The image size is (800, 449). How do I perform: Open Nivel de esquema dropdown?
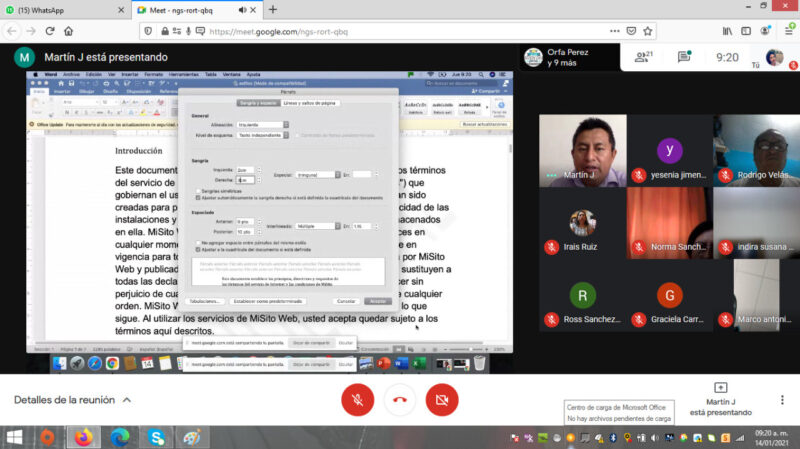pos(263,135)
